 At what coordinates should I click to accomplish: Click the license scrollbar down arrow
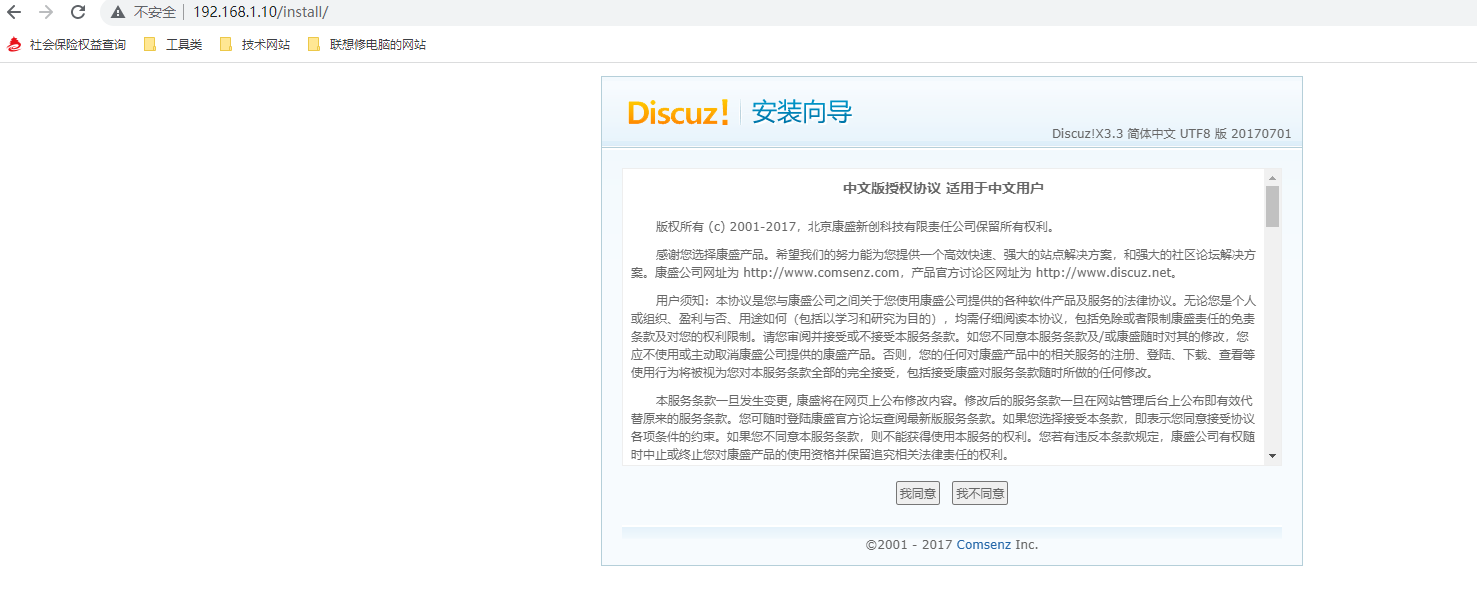[x=1272, y=456]
